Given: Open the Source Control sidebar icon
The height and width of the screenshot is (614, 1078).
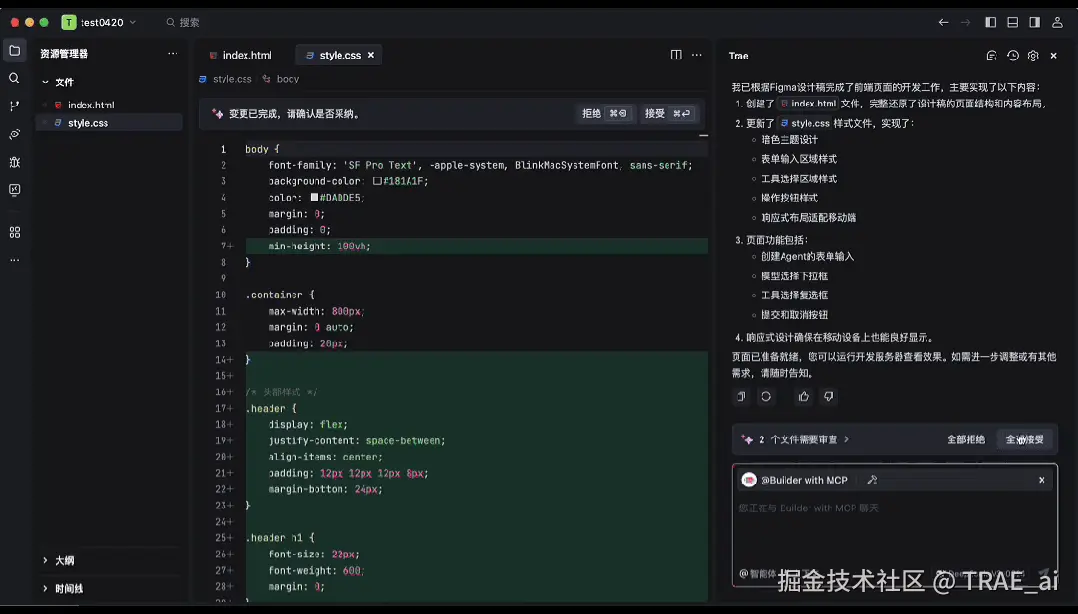Looking at the screenshot, I should click(x=14, y=106).
